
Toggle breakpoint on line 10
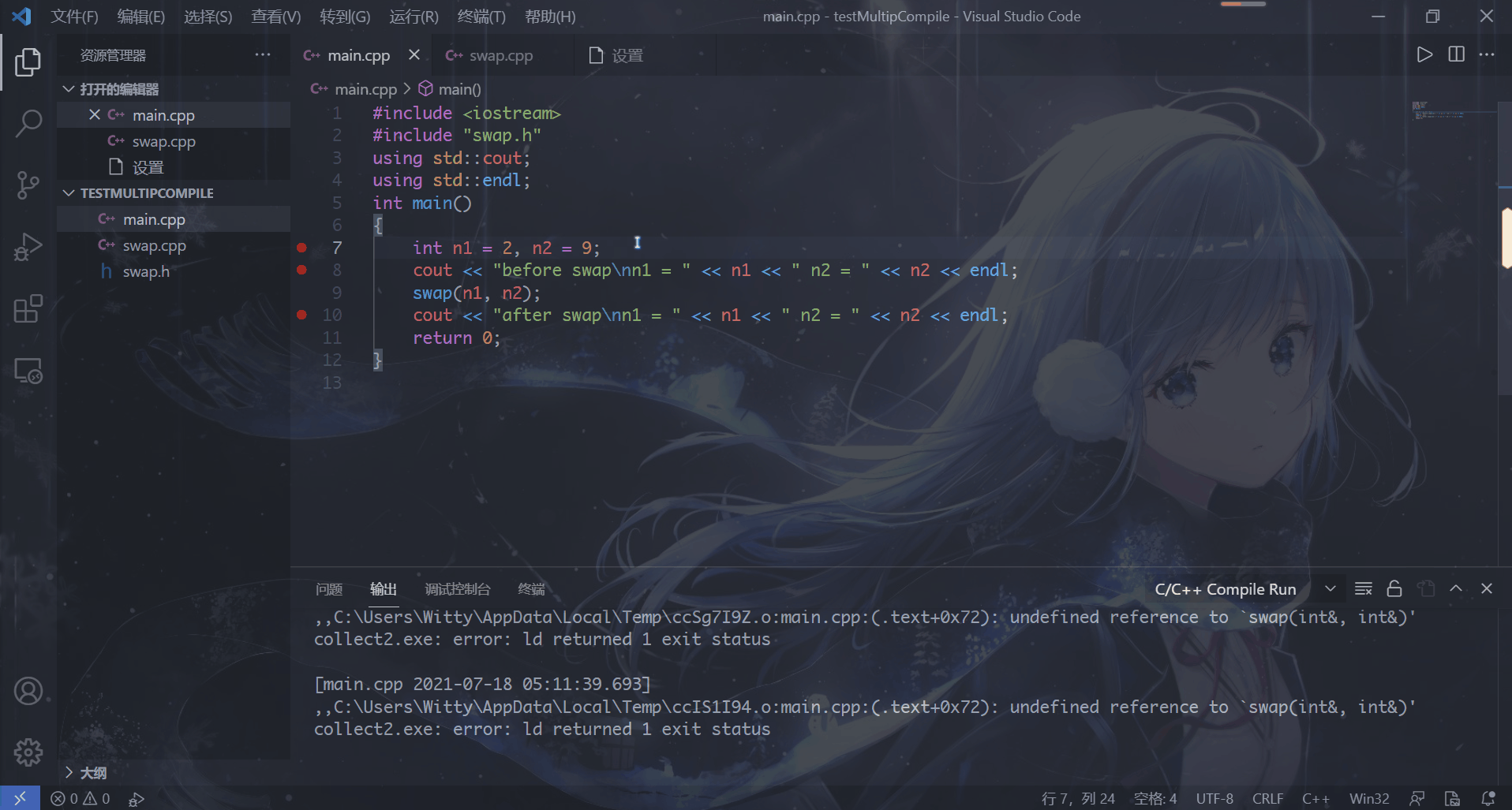301,315
